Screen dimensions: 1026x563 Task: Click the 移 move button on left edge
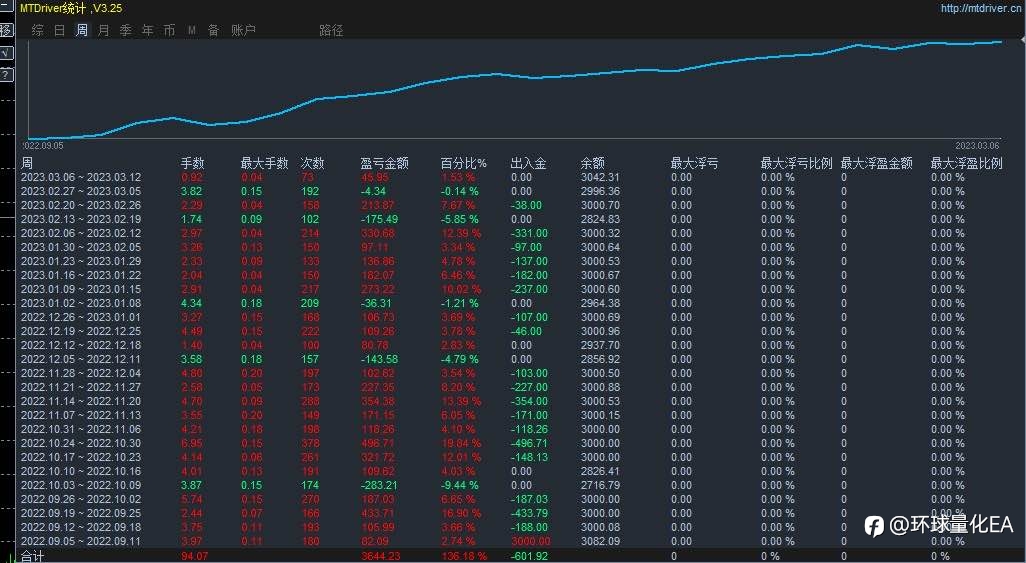[x=6, y=30]
